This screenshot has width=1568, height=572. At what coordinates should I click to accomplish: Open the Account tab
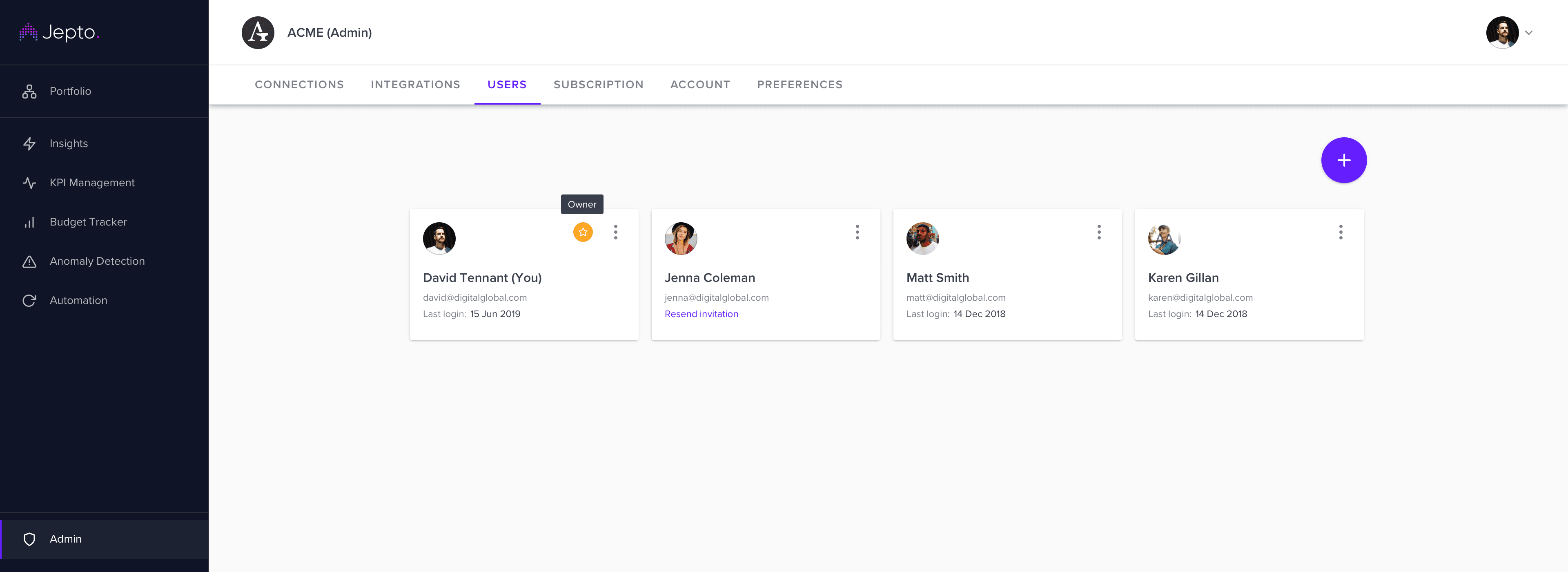tap(700, 85)
